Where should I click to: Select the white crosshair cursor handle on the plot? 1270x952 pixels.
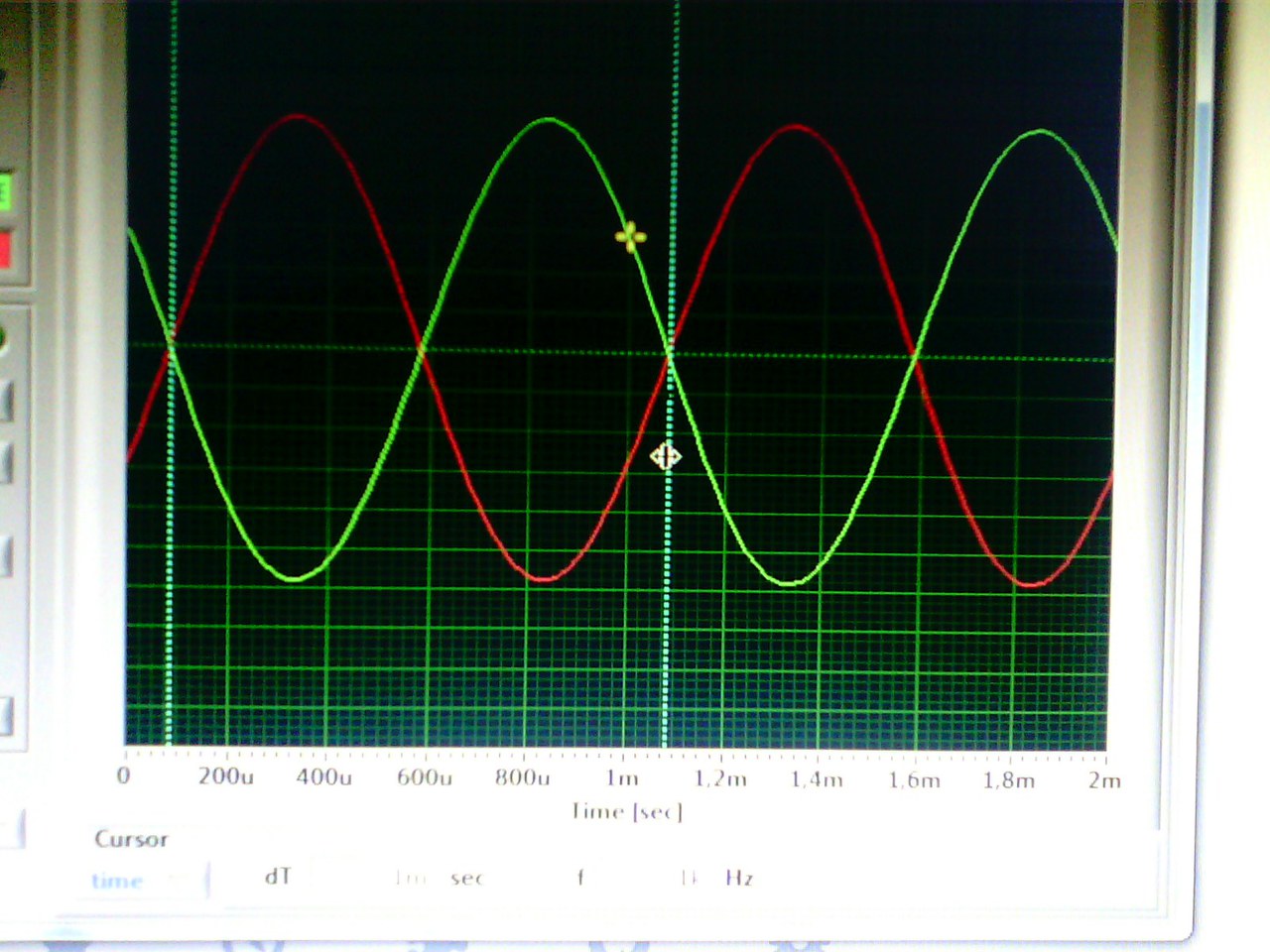(x=665, y=456)
